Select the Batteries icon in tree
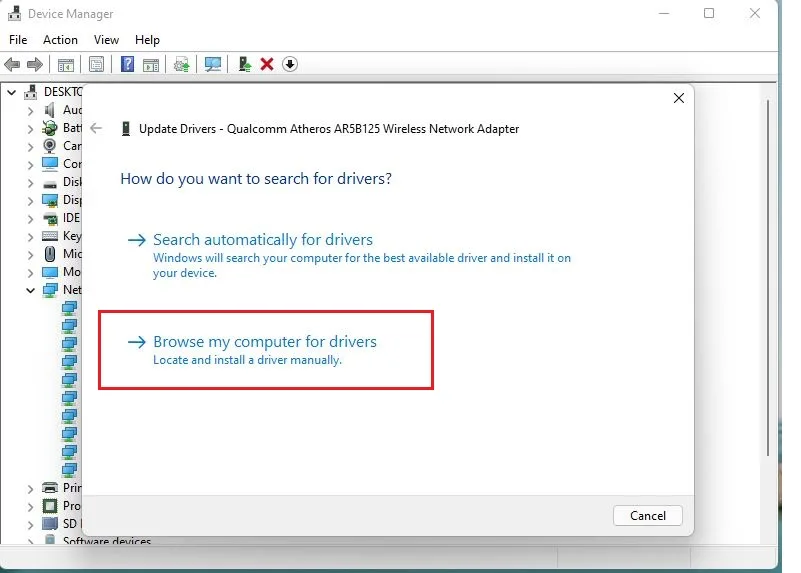The image size is (801, 573). (50, 128)
